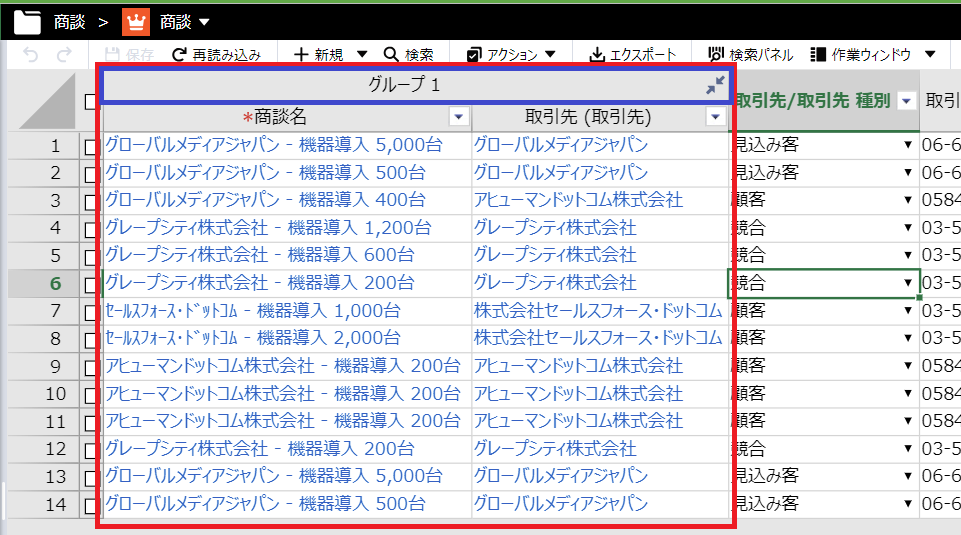Check the checkbox for row 1
This screenshot has height=535, width=961.
click(90, 147)
